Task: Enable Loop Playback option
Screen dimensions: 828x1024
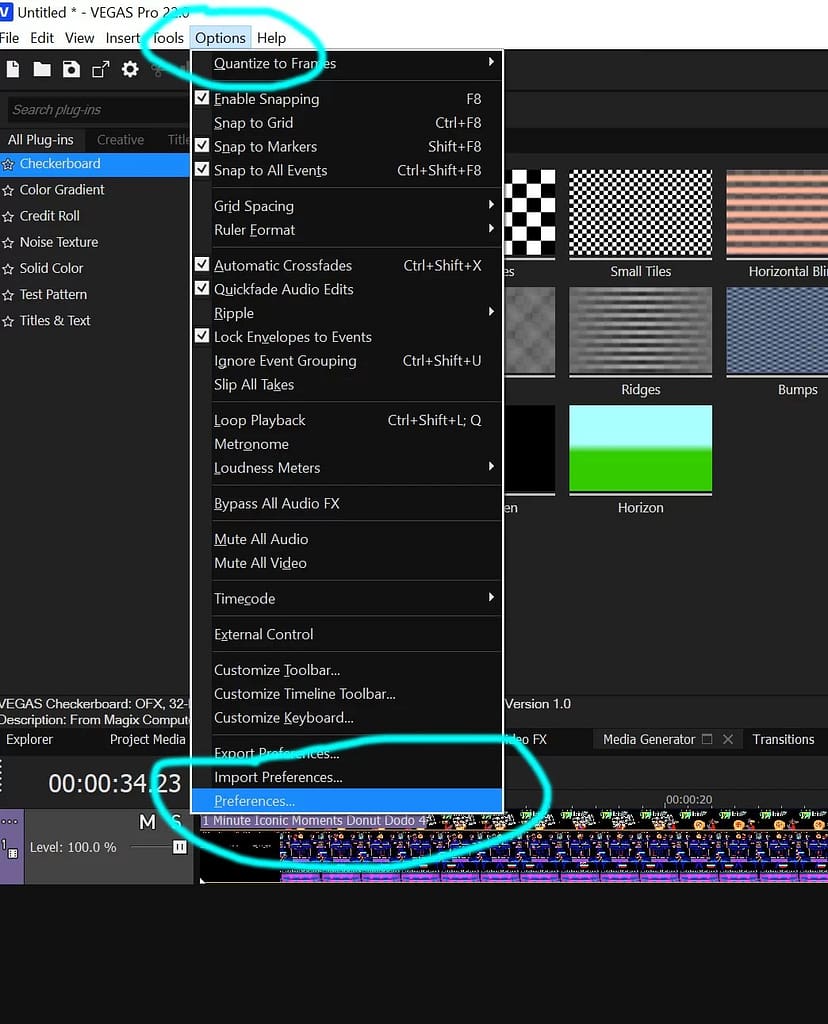Action: point(347,420)
